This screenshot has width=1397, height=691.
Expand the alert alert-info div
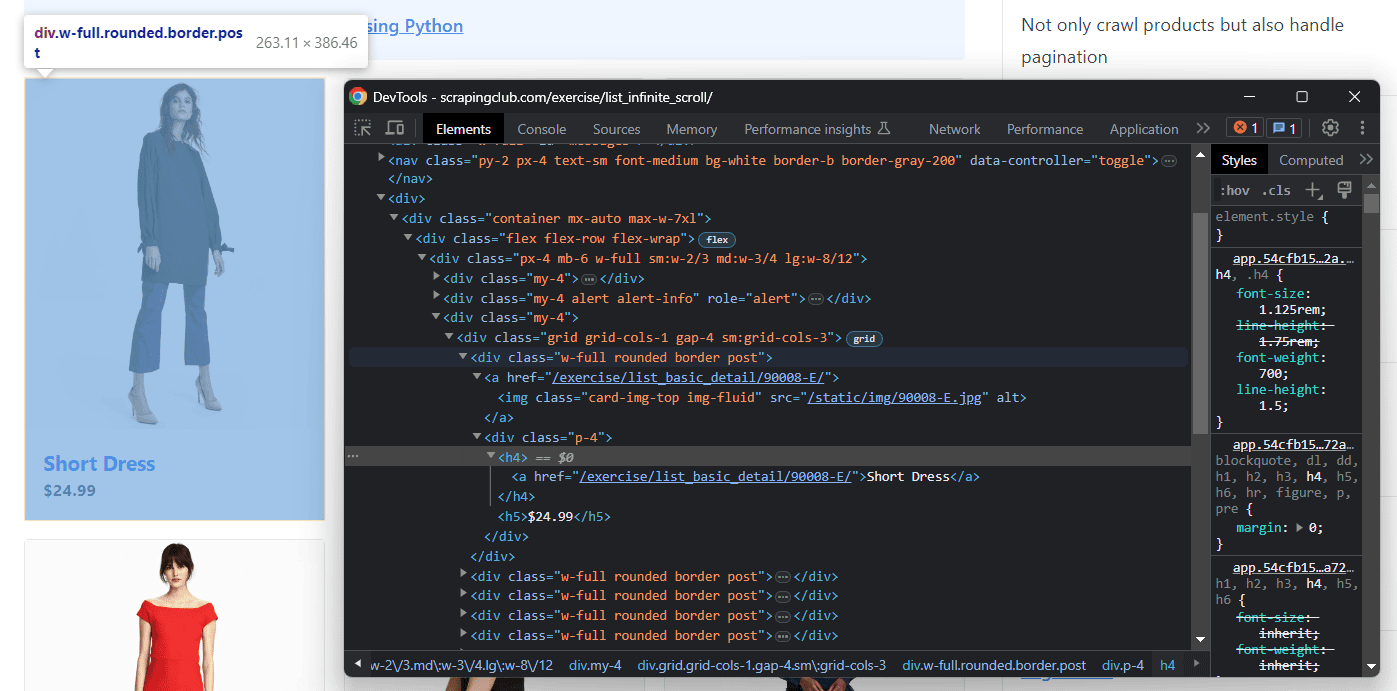(x=436, y=297)
